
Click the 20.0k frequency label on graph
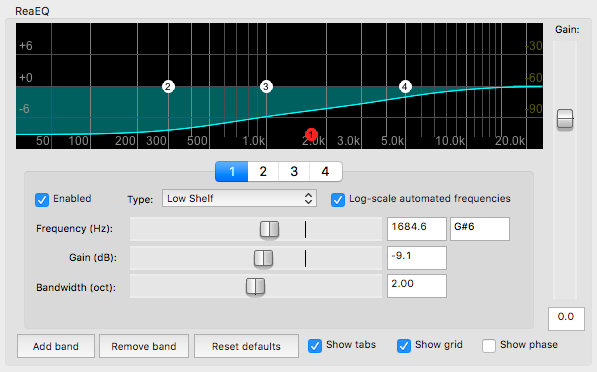[x=510, y=141]
